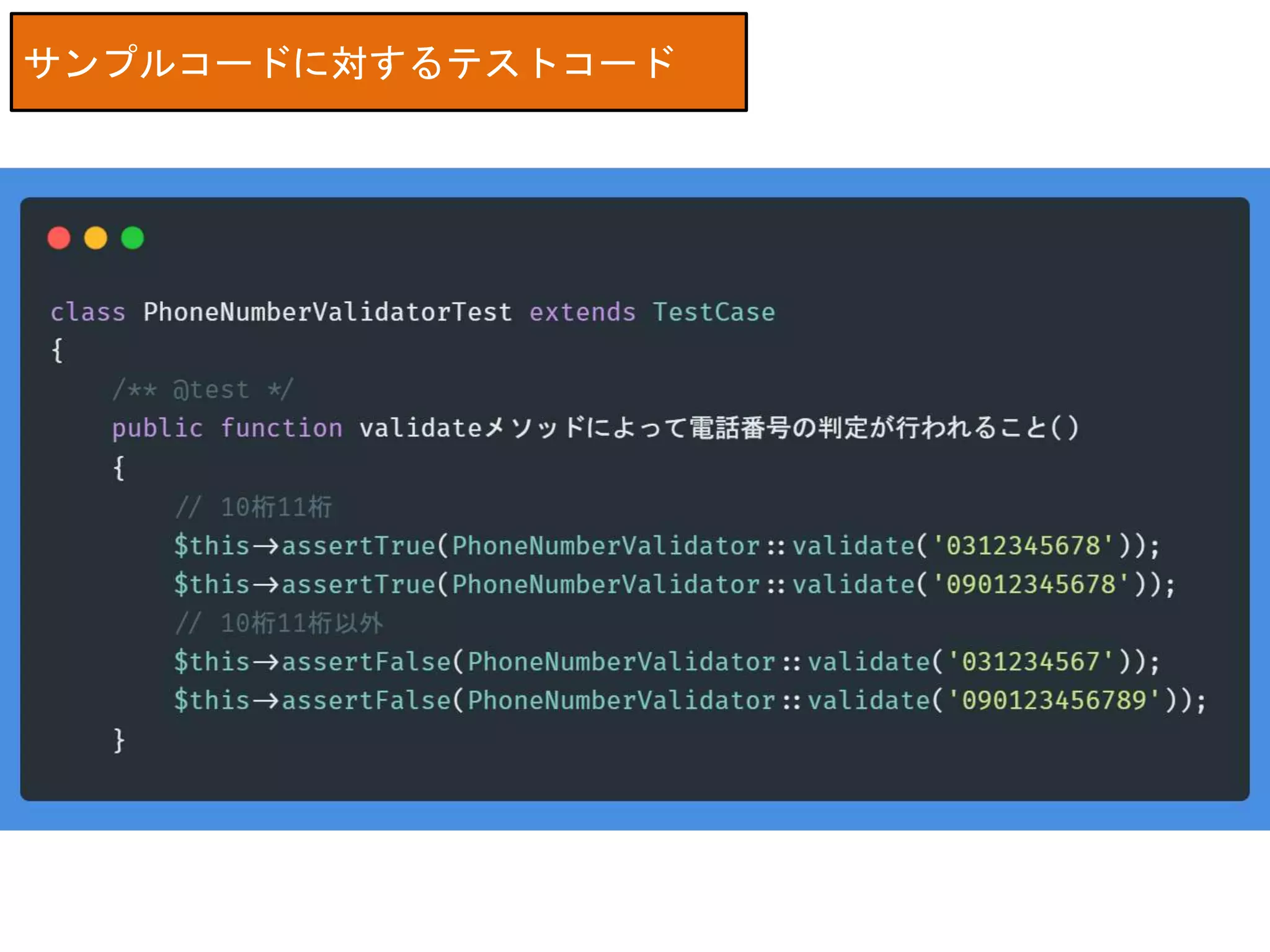The image size is (1270, 952).
Task: Click the yellow minimize dot in code window
Action: [95, 238]
